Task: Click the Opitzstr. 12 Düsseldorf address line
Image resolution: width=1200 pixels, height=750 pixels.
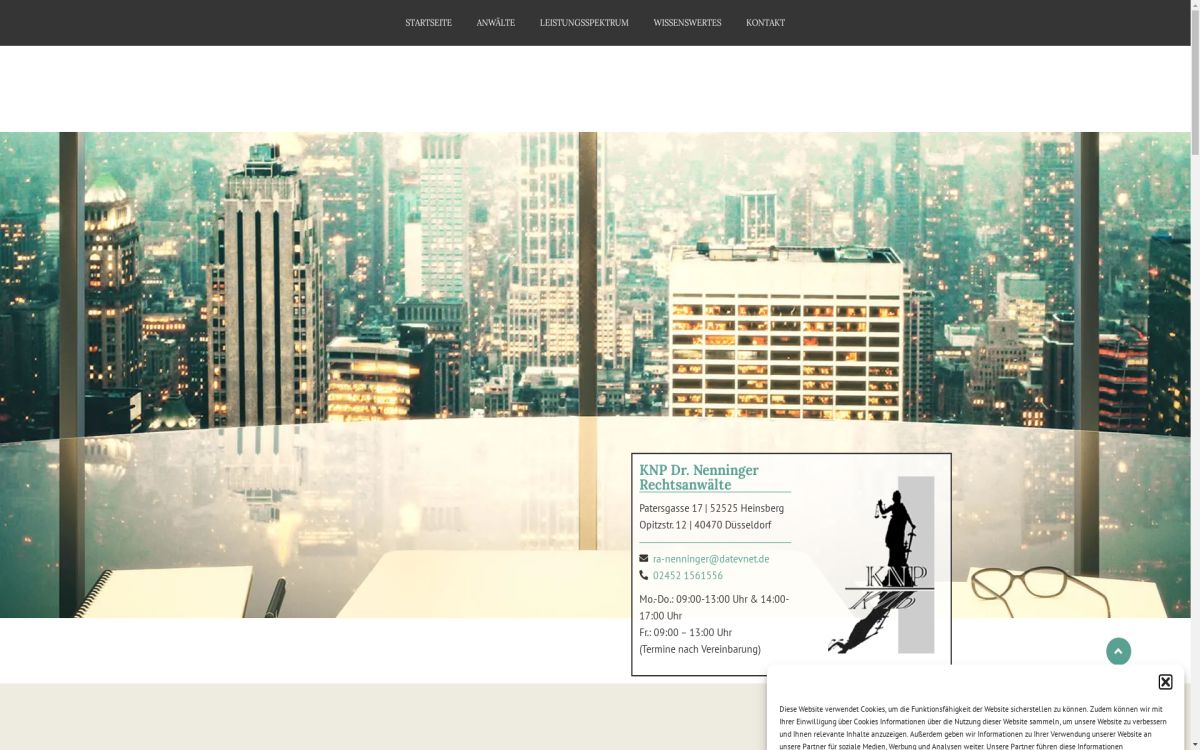Action: pyautogui.click(x=705, y=525)
